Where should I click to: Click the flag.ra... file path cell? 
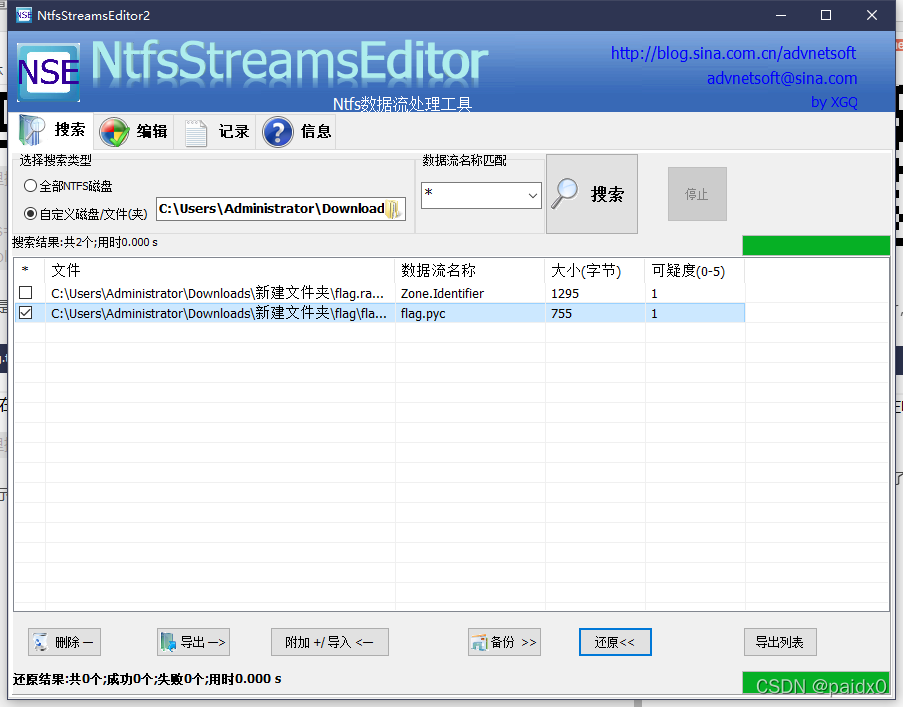click(x=218, y=293)
